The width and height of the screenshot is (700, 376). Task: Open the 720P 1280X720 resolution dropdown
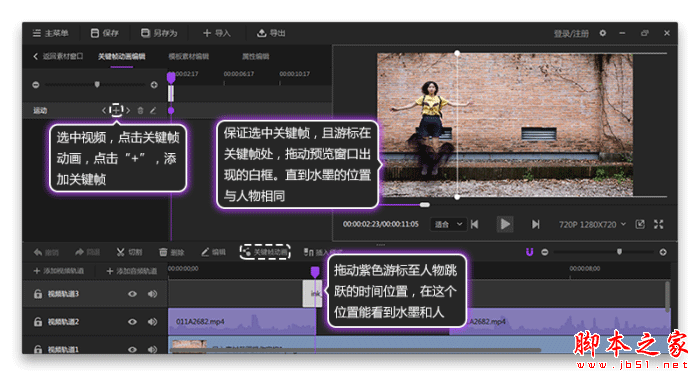tap(592, 225)
